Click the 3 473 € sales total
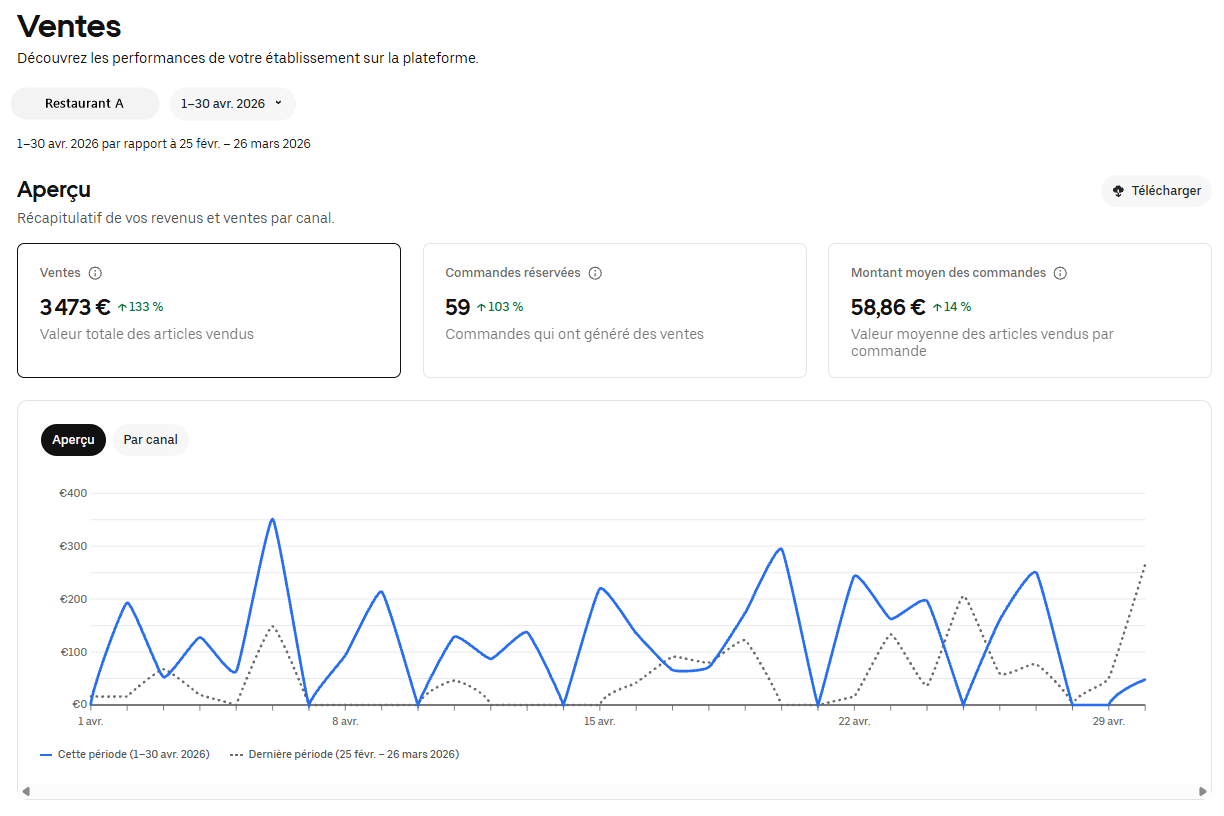 point(75,307)
